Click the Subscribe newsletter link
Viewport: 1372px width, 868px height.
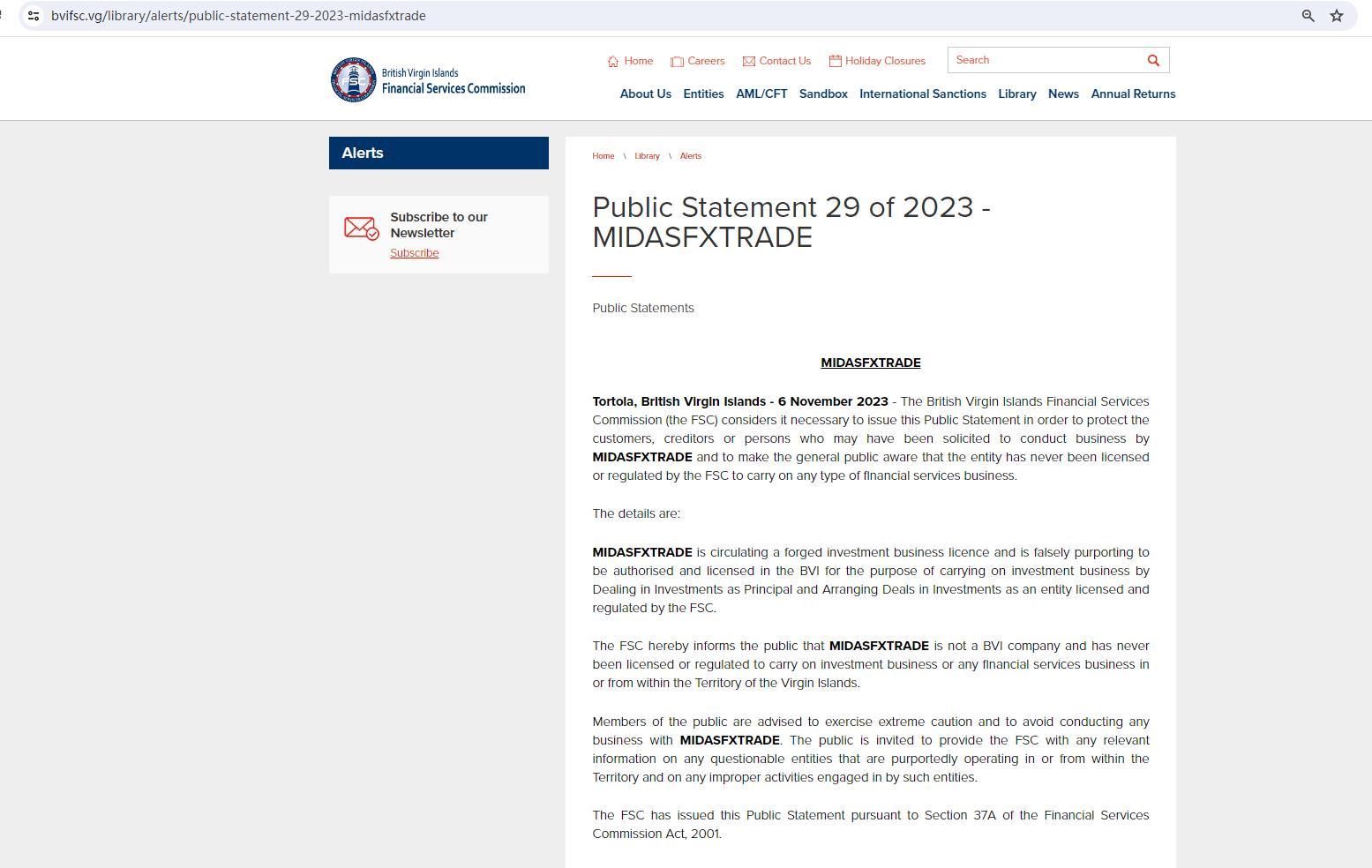click(414, 253)
